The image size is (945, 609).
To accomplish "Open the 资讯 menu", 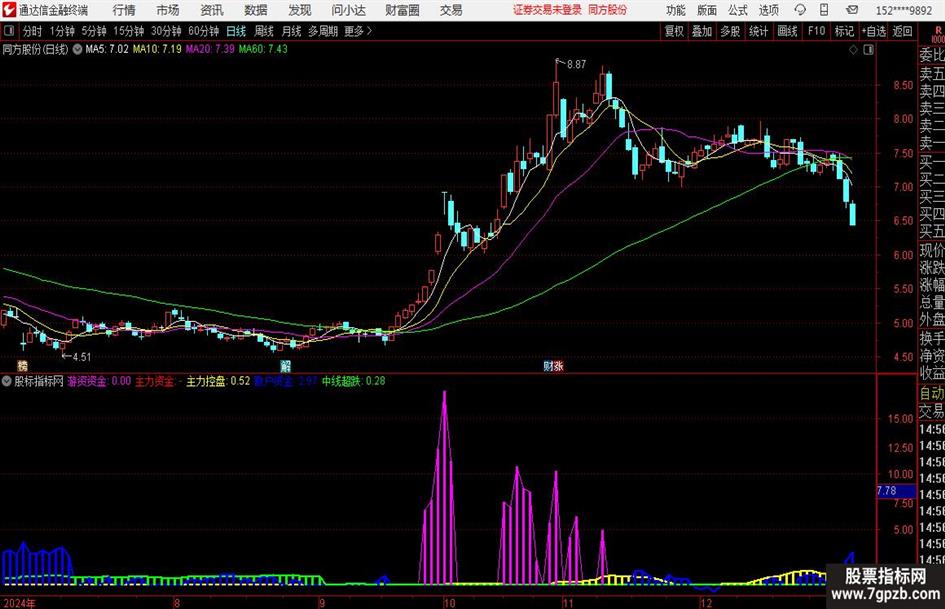I will [212, 10].
